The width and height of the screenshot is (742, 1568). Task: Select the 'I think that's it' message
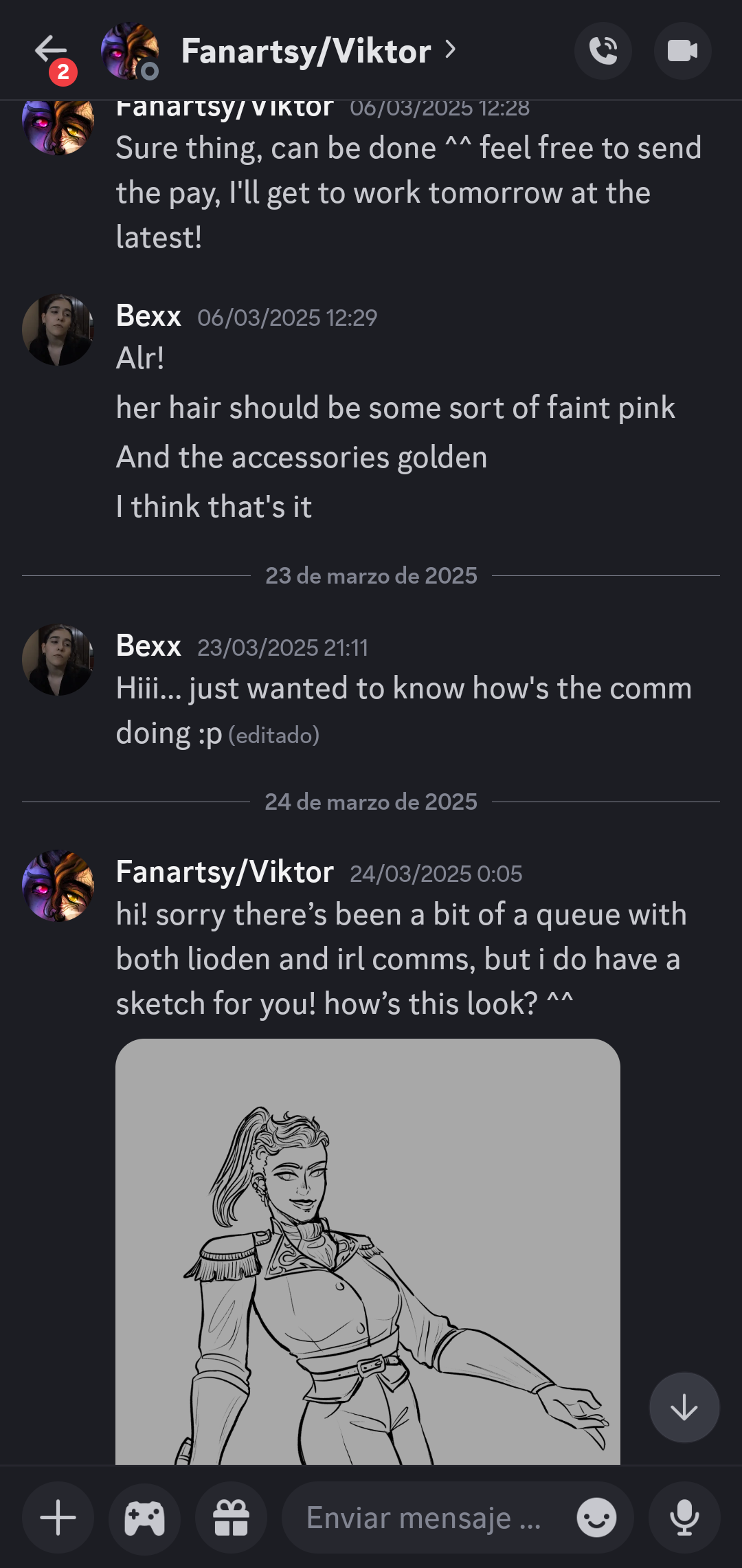tap(214, 507)
